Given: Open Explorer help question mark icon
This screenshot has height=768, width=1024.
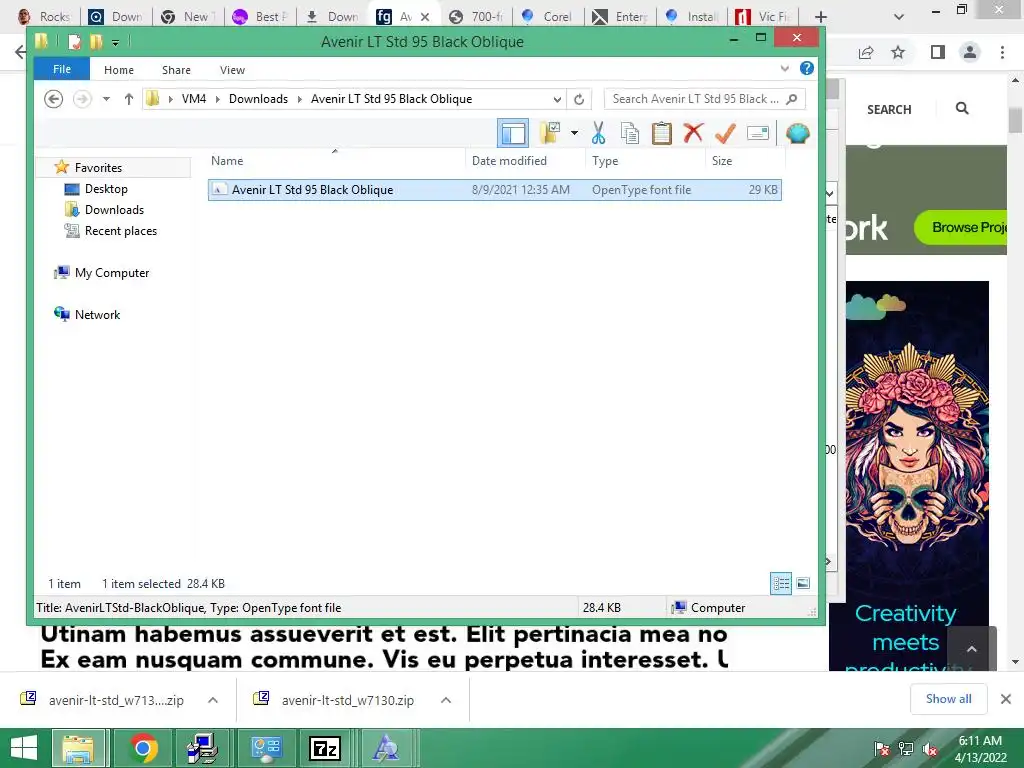Looking at the screenshot, I should click(x=807, y=69).
